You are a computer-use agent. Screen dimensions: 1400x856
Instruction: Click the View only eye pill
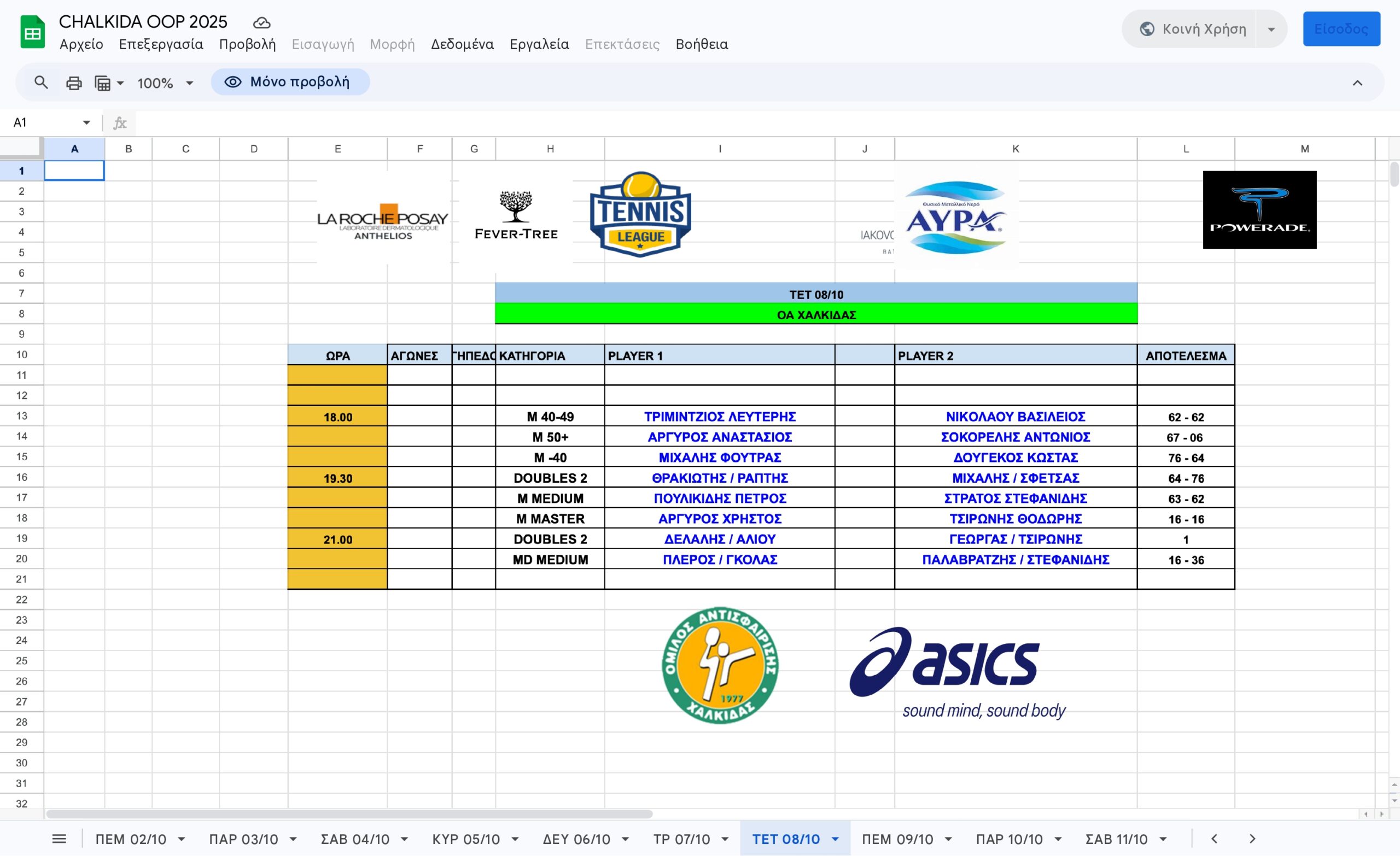tap(290, 82)
